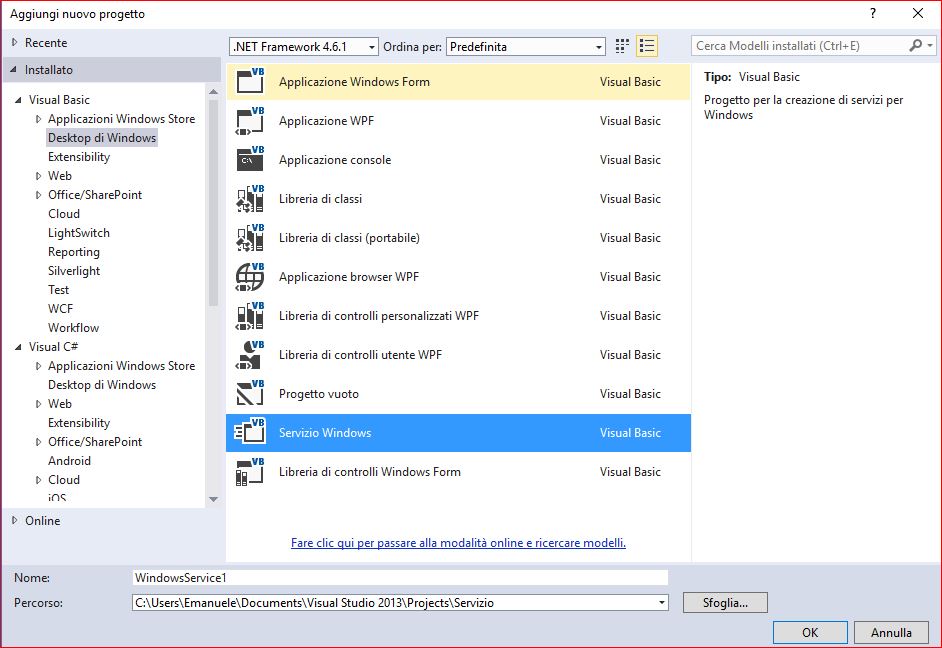The width and height of the screenshot is (942, 648).
Task: Open the Percorso path dropdown arrow
Action: pos(661,602)
